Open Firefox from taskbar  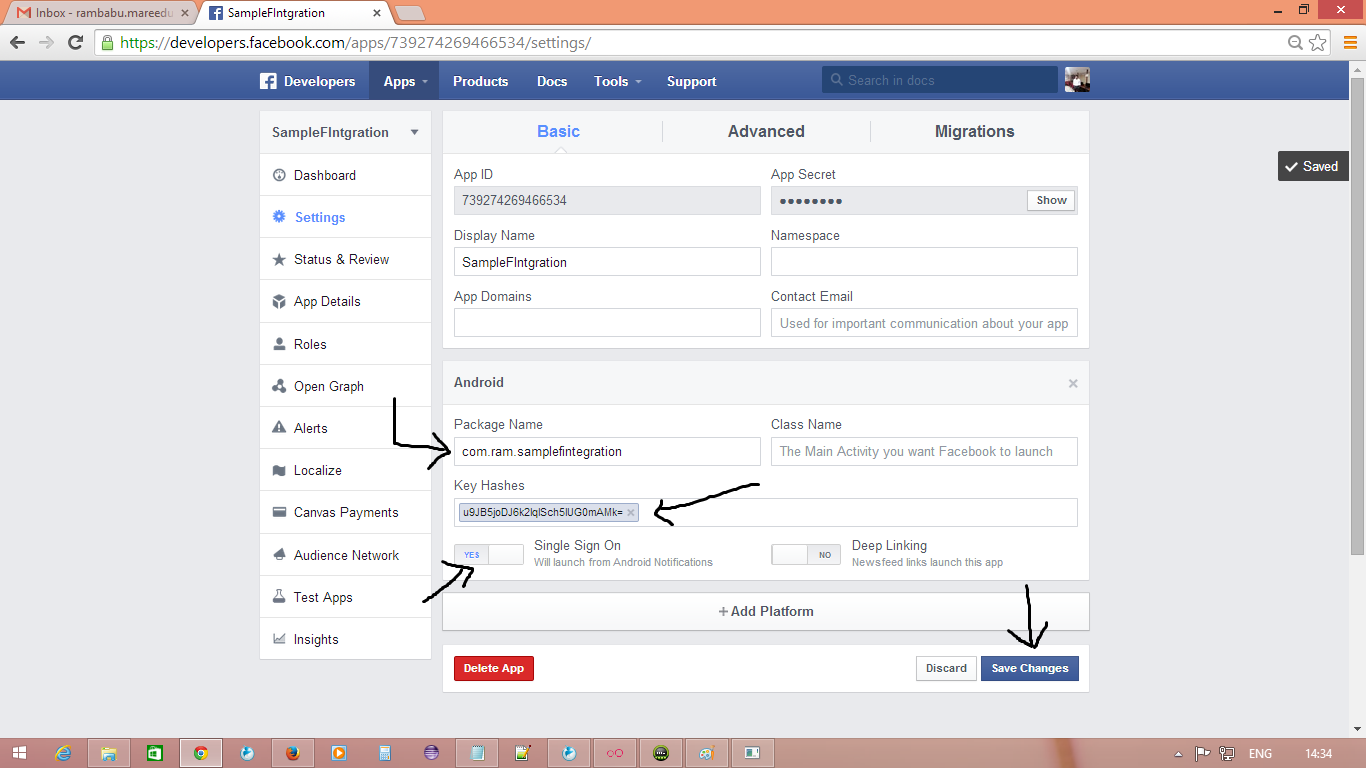(x=292, y=753)
